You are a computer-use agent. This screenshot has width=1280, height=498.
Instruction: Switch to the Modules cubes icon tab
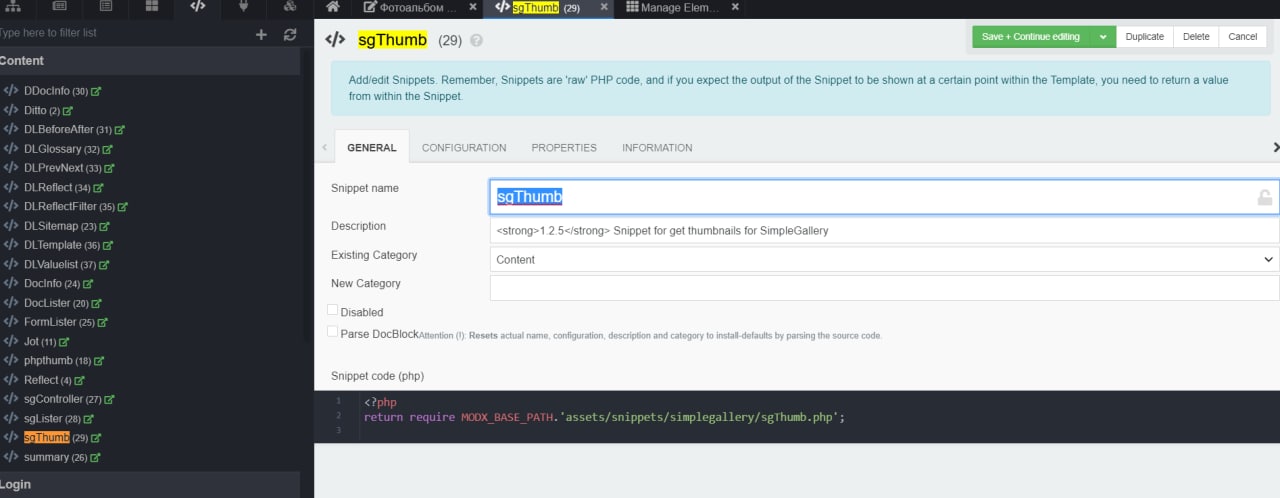290,7
